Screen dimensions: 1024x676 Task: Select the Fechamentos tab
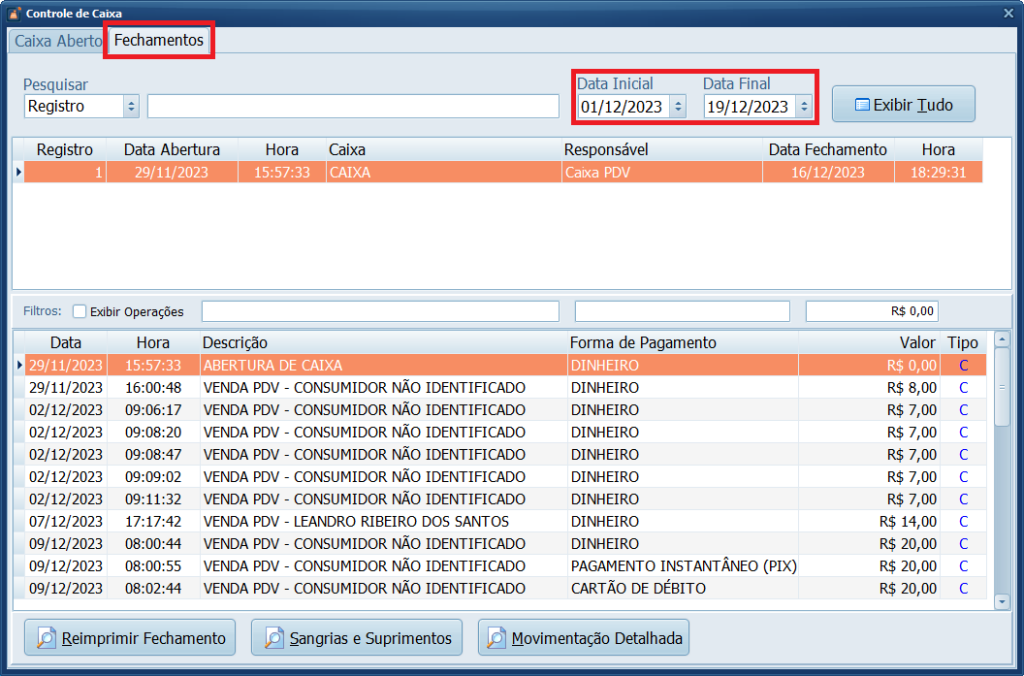[159, 41]
